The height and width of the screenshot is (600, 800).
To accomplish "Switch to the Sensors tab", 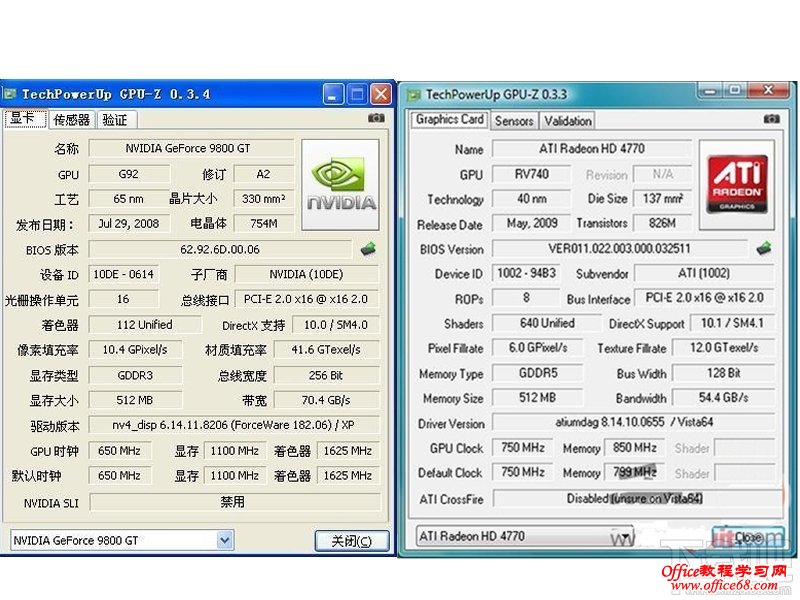I will (x=514, y=121).
